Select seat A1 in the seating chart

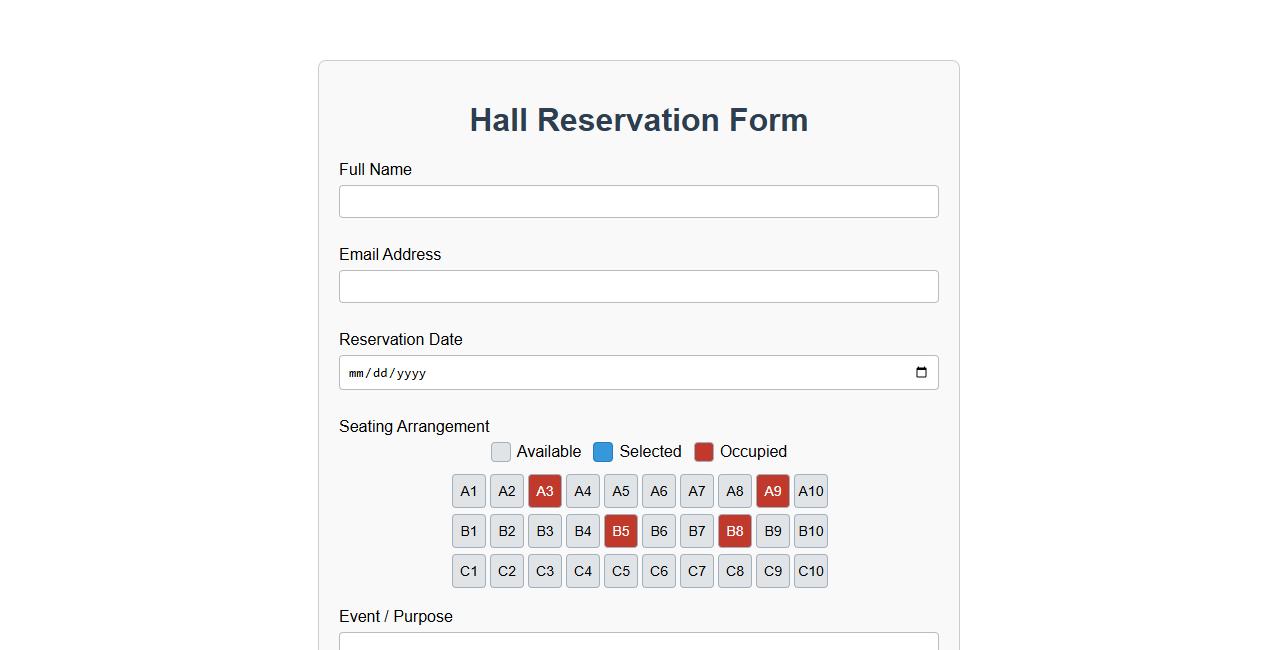click(468, 491)
